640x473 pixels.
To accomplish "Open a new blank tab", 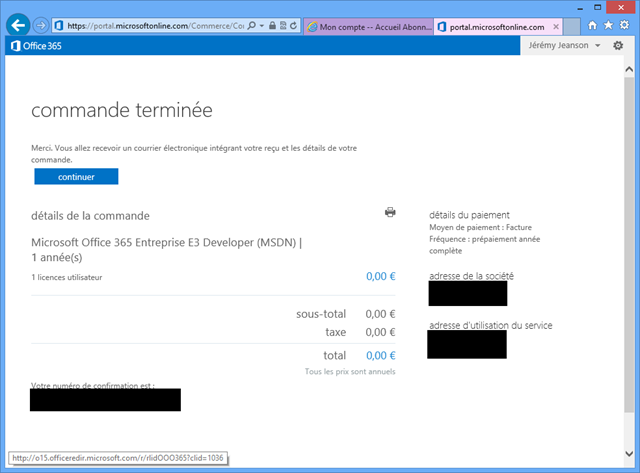I will [x=572, y=27].
